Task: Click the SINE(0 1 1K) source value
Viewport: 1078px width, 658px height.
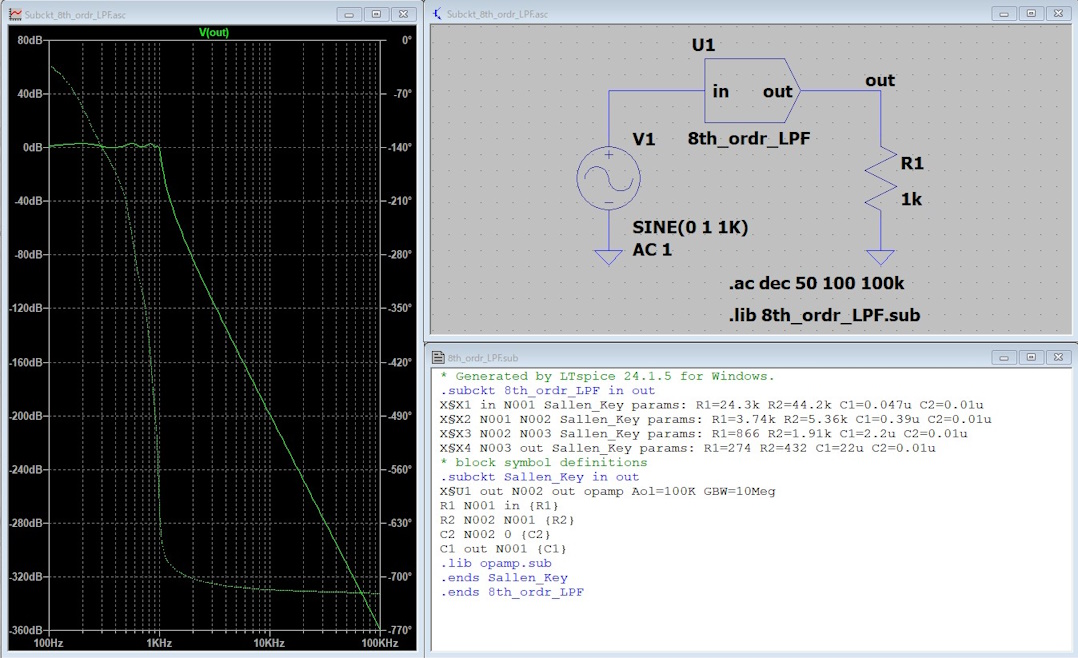Action: (x=690, y=227)
